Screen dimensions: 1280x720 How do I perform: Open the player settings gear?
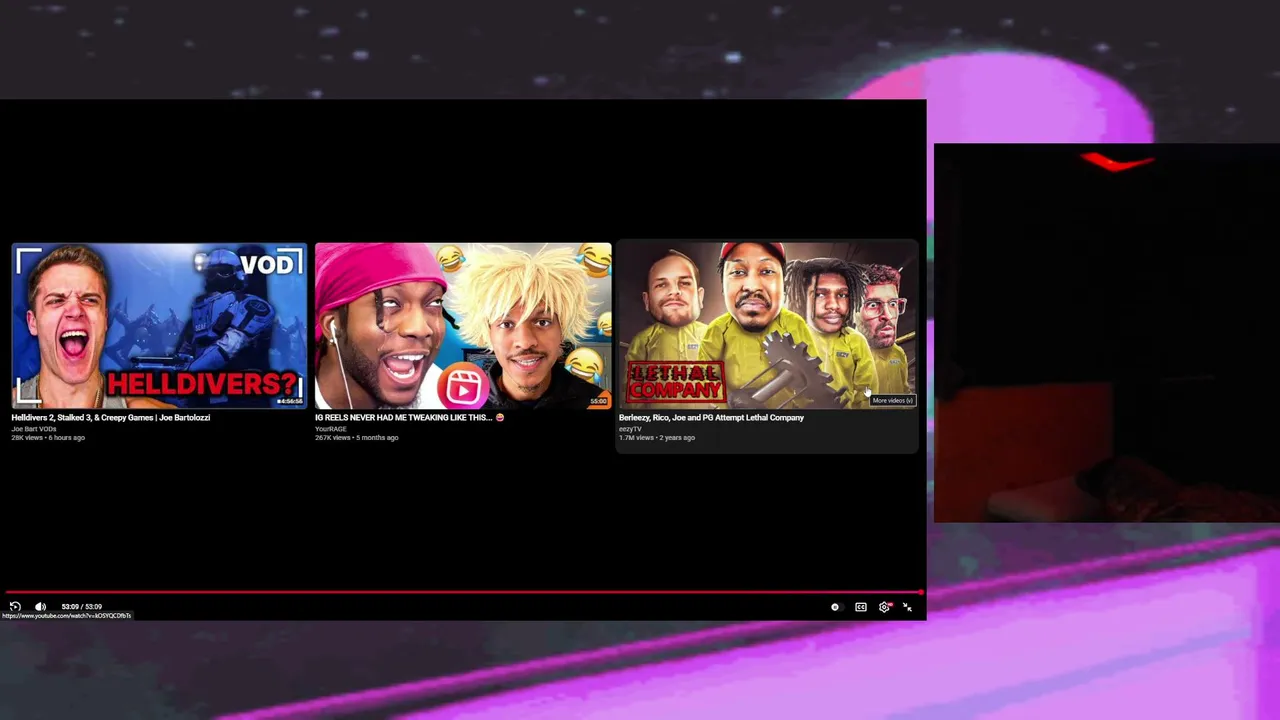click(885, 607)
